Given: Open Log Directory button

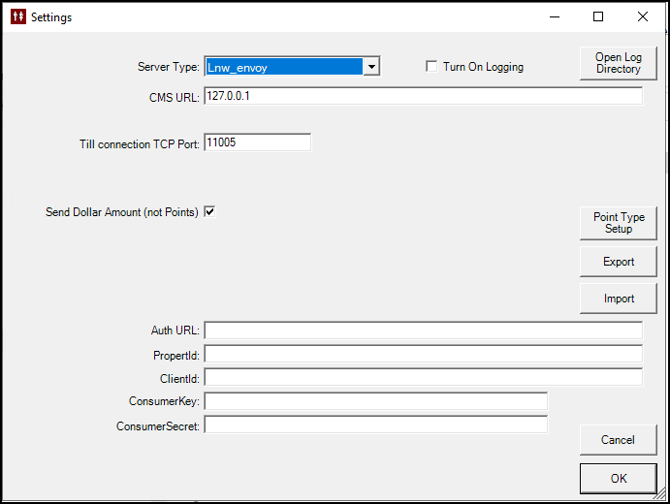Looking at the screenshot, I should 618,63.
